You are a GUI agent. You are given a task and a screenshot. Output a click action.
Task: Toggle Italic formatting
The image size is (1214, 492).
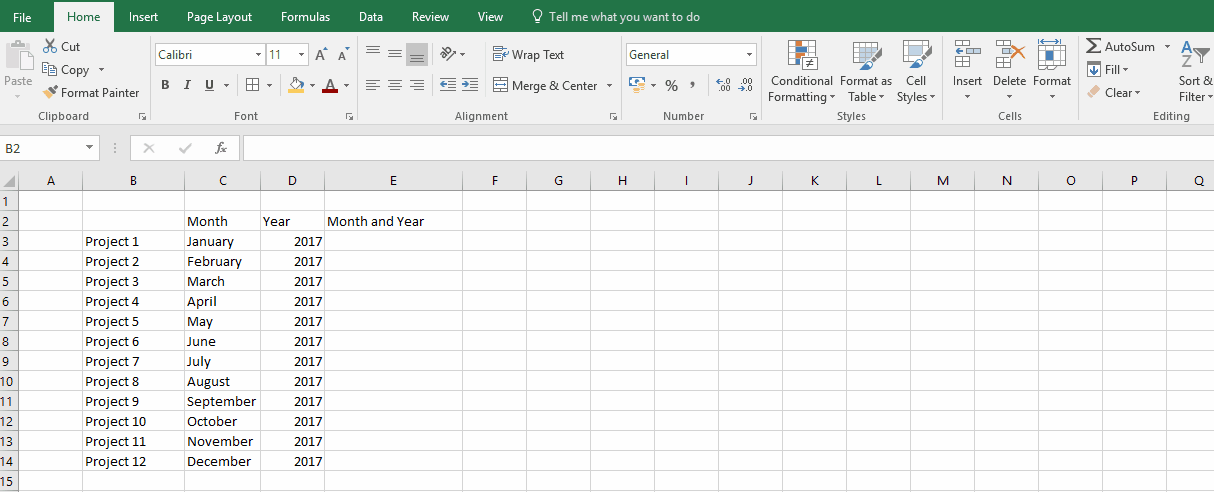pos(187,85)
